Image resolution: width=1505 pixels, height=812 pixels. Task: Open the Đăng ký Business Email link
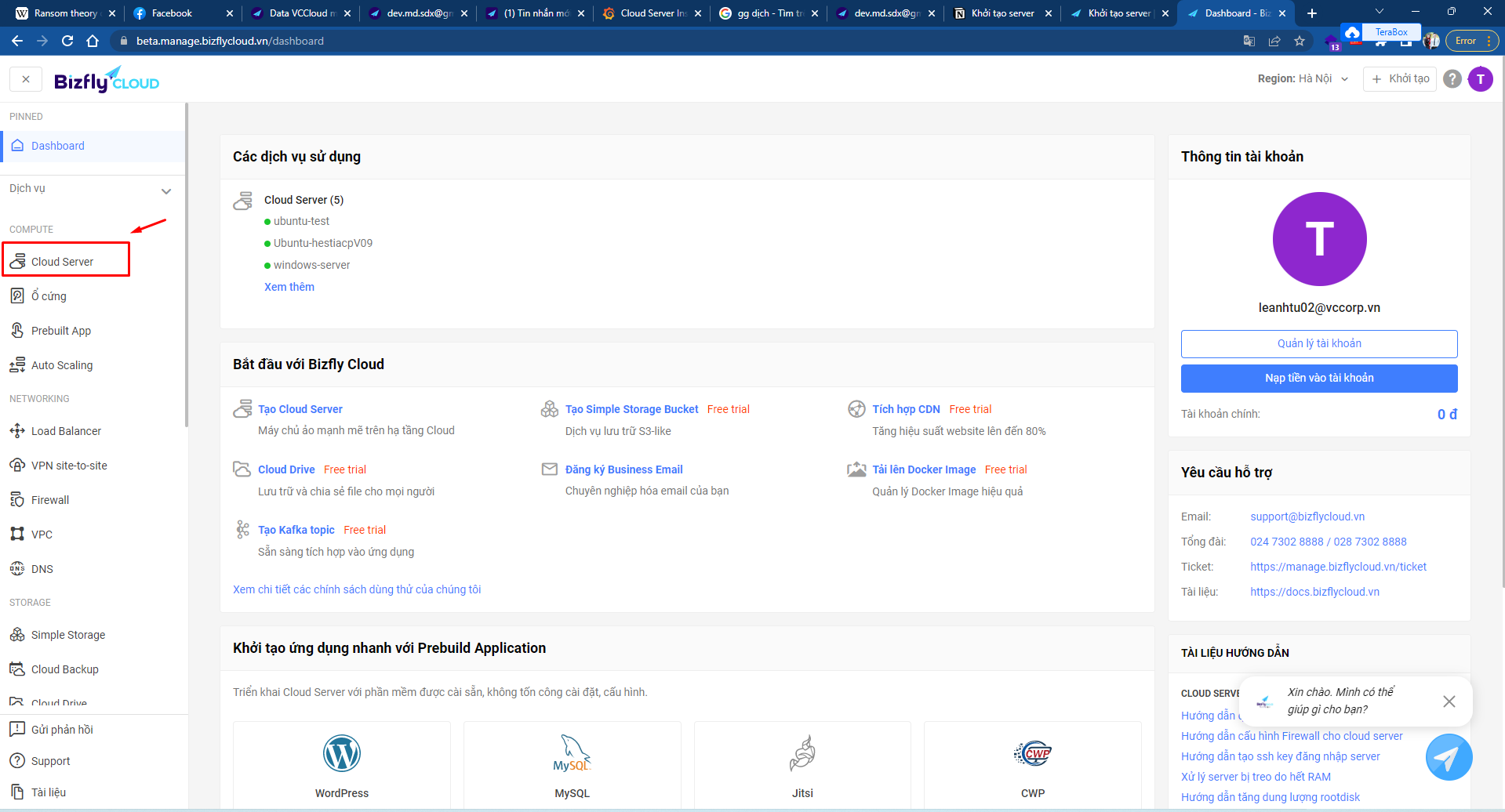tap(624, 469)
